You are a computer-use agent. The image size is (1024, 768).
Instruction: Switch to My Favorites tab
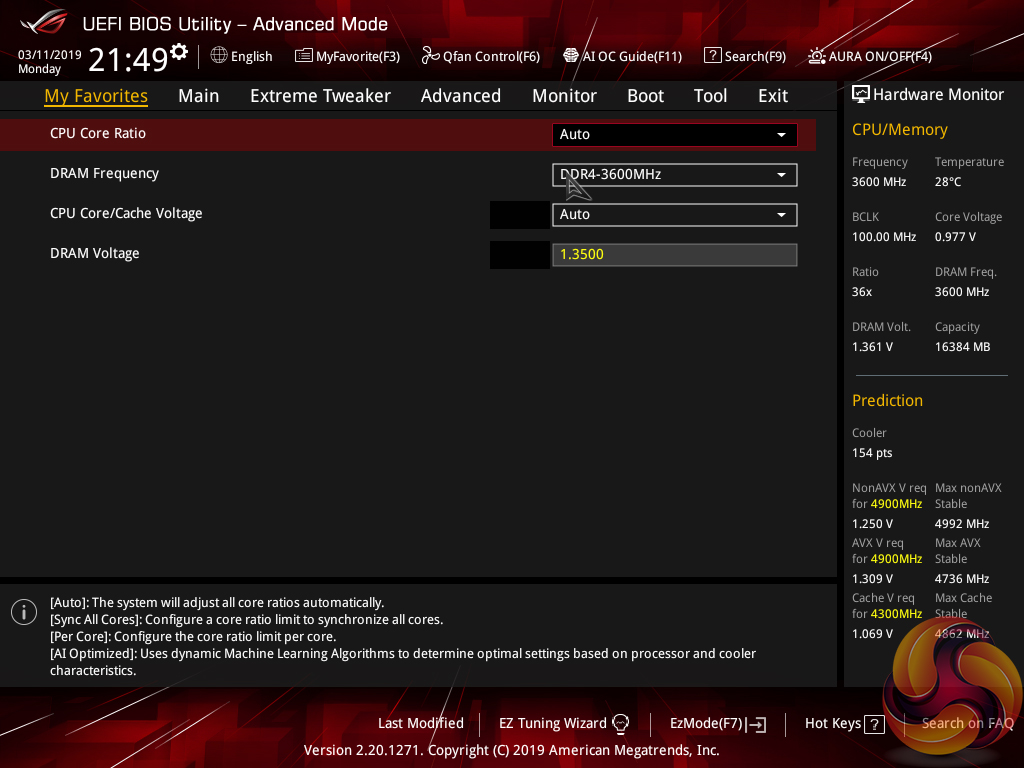(96, 96)
